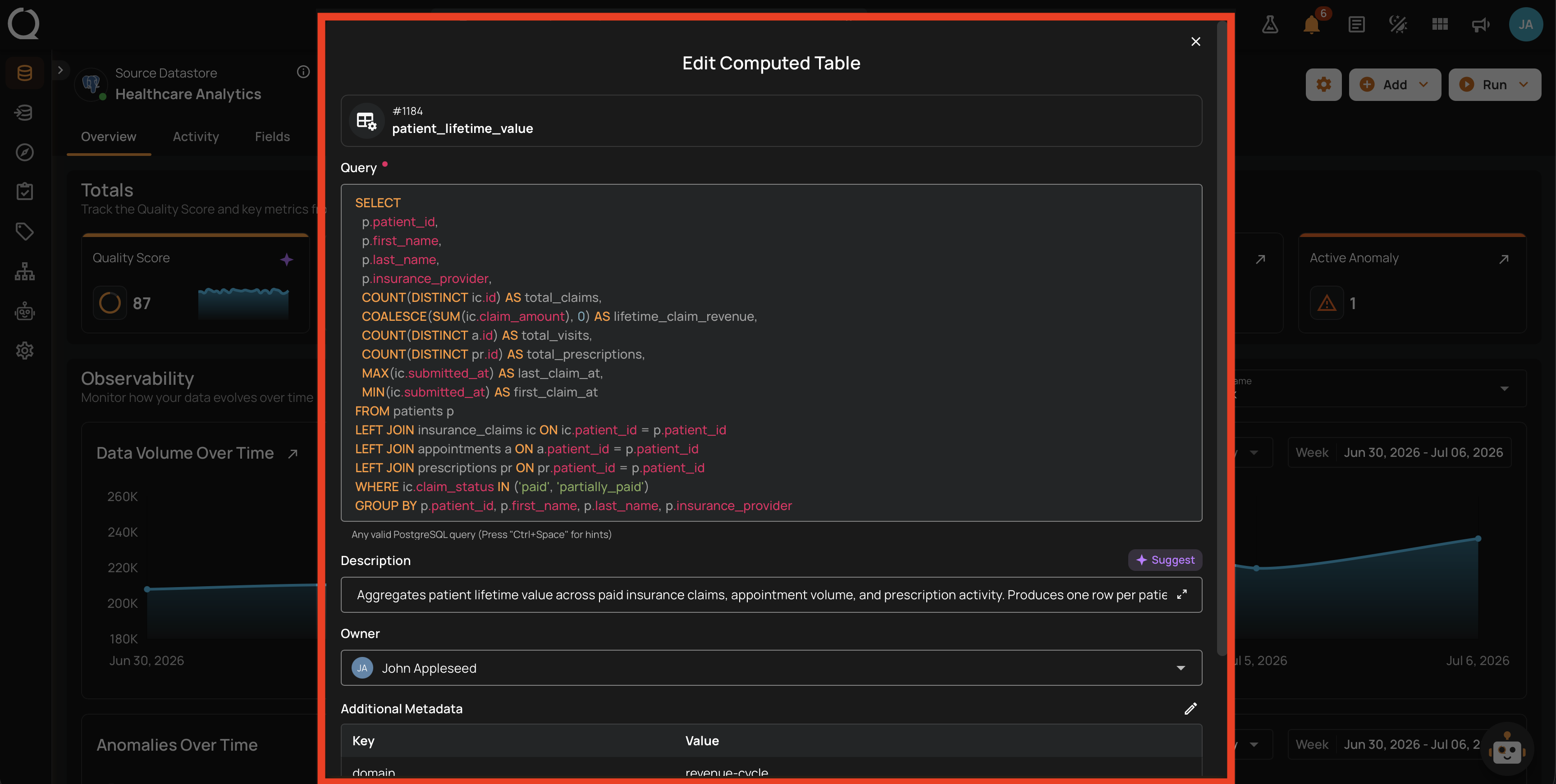Click the Suggest description button
1556x784 pixels.
pos(1165,560)
